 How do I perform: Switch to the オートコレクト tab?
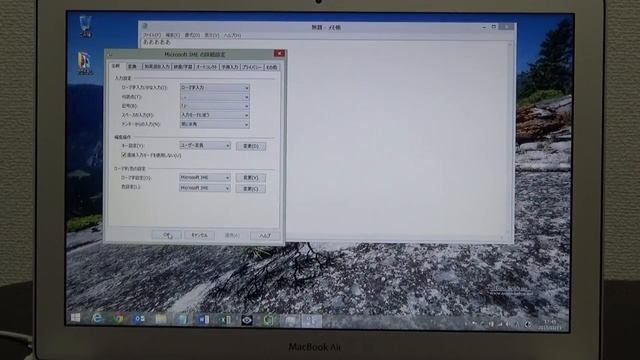coord(207,67)
